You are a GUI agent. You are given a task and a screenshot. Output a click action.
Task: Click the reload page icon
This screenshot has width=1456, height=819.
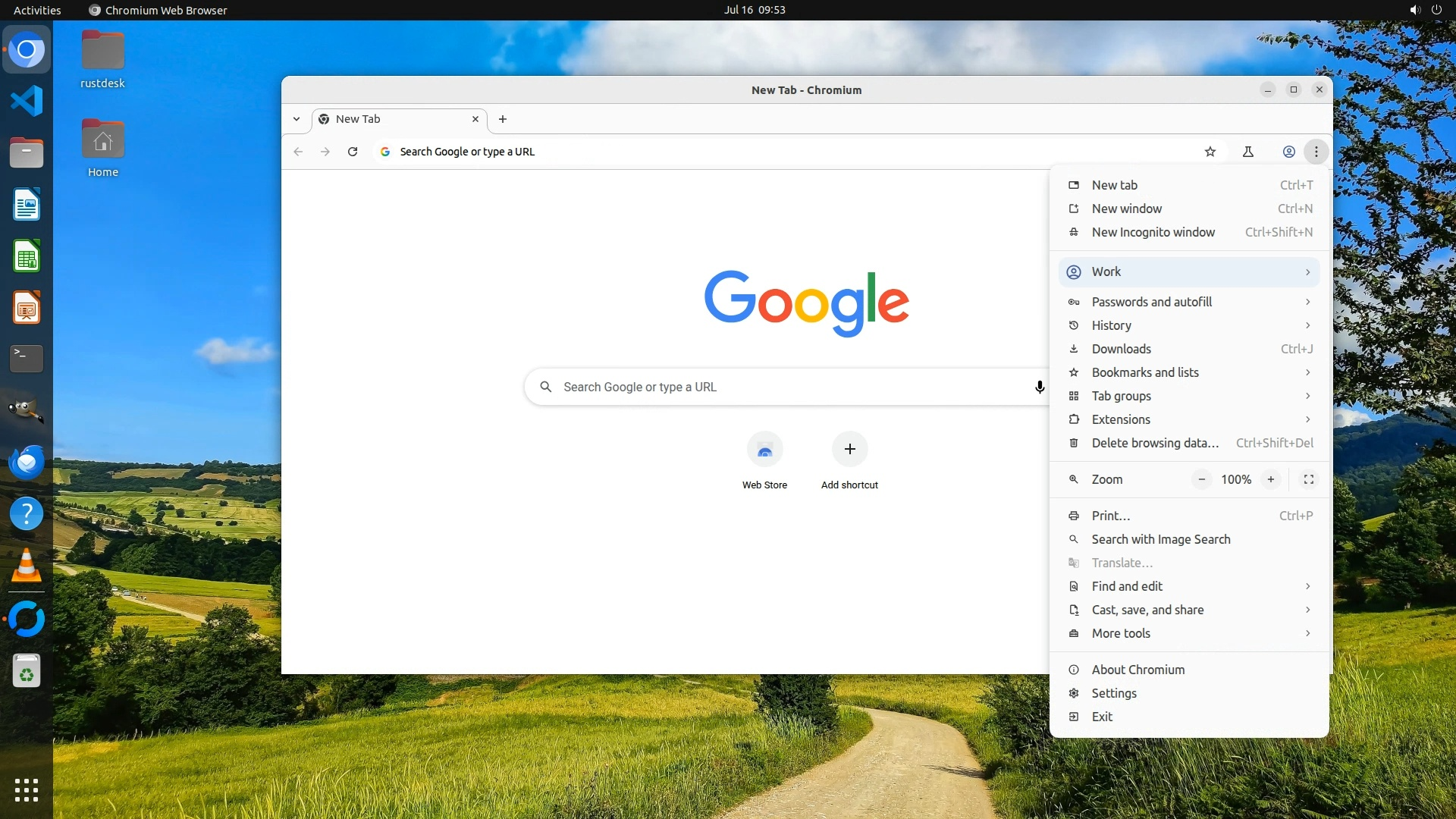[353, 152]
